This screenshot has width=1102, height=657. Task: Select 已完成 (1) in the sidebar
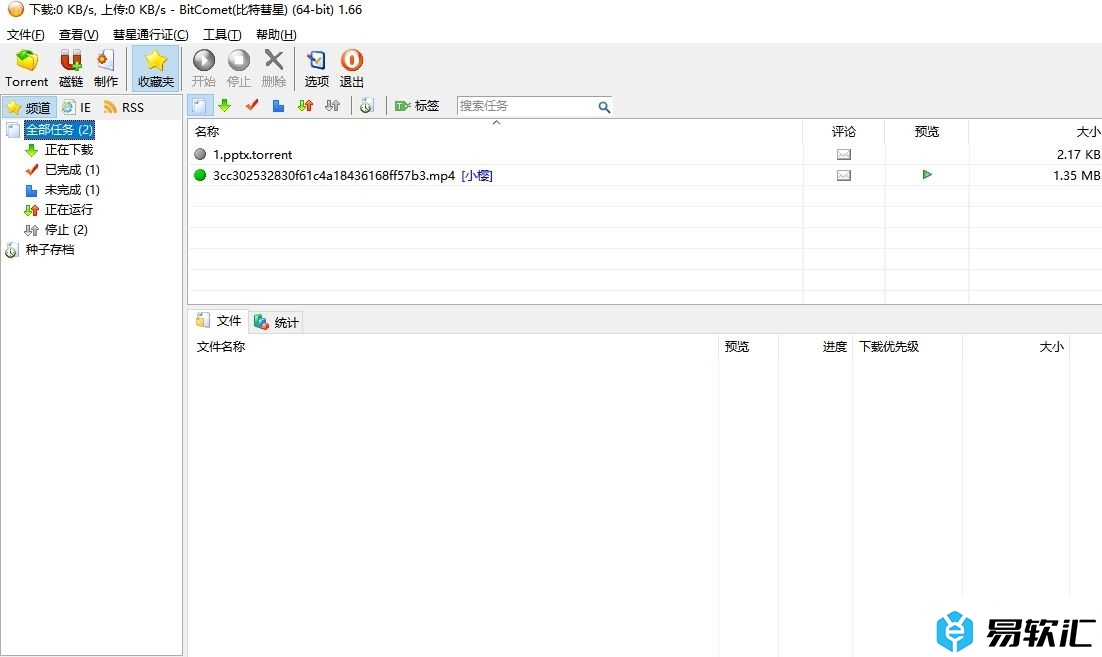click(x=72, y=169)
